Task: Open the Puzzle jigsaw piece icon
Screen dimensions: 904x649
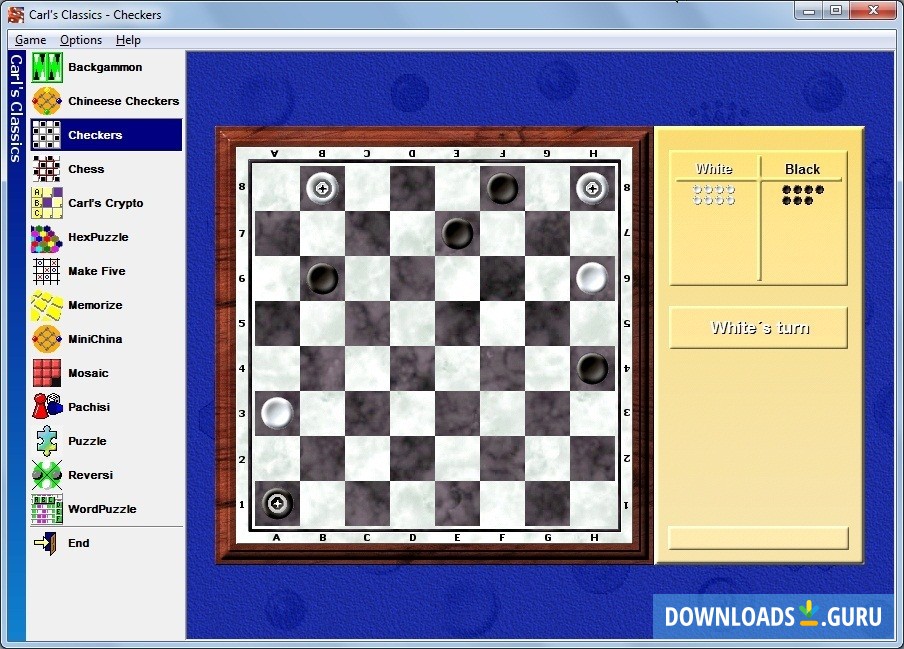Action: click(x=47, y=442)
